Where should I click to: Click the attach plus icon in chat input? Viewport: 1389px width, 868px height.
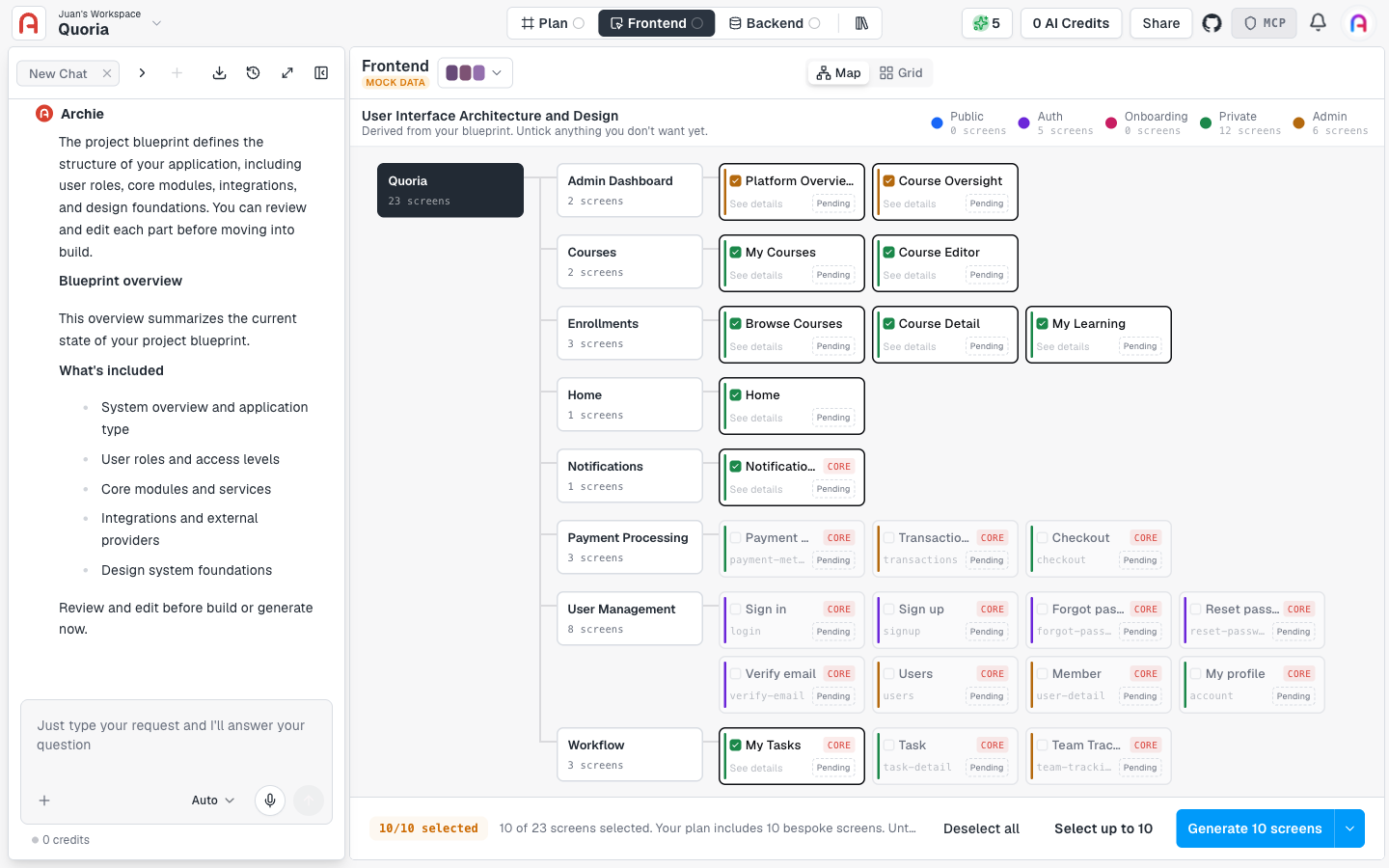44,800
